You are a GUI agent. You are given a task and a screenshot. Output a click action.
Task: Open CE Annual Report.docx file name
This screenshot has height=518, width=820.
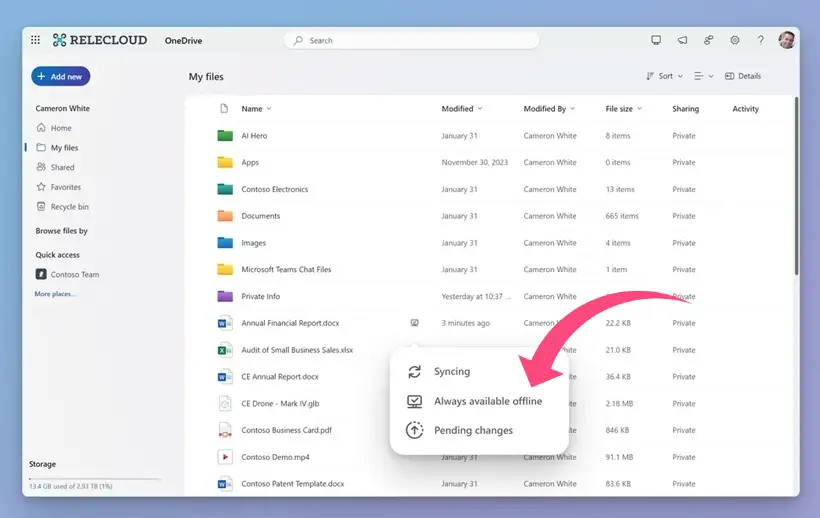point(280,376)
